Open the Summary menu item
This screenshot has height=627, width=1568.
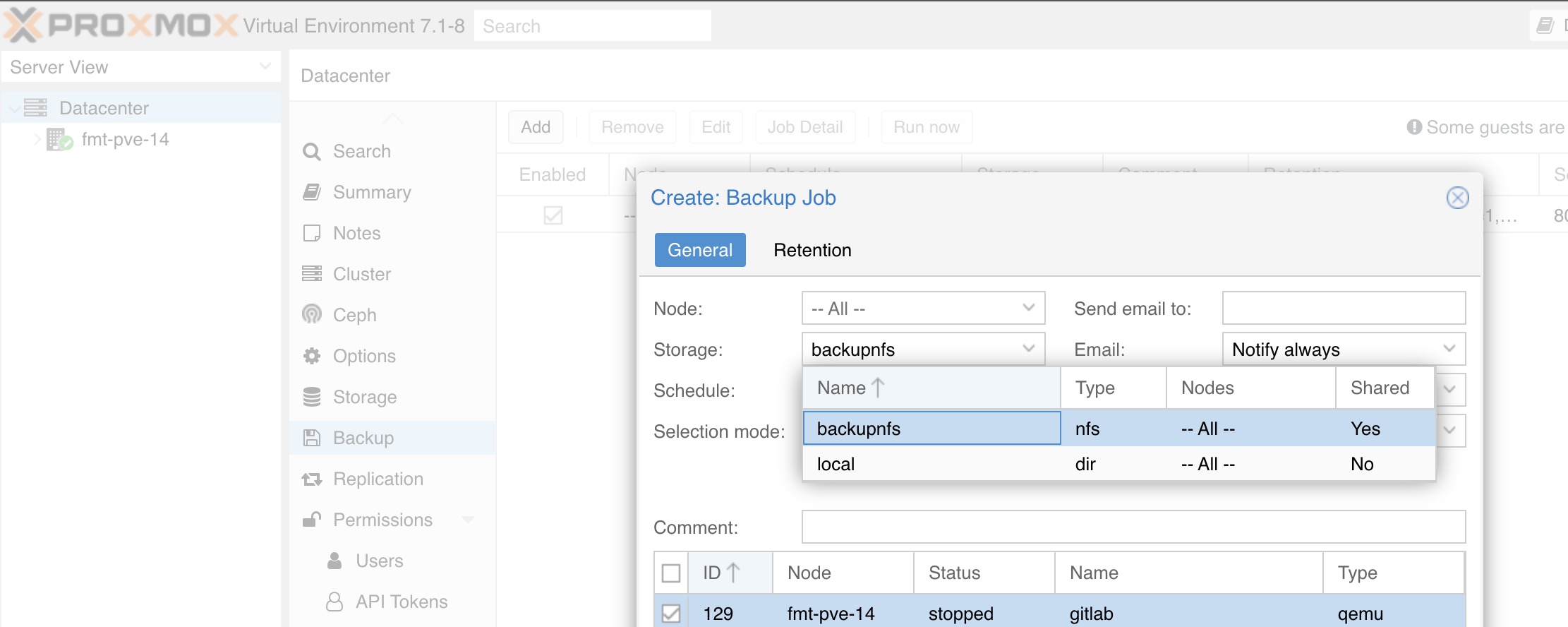[x=371, y=192]
